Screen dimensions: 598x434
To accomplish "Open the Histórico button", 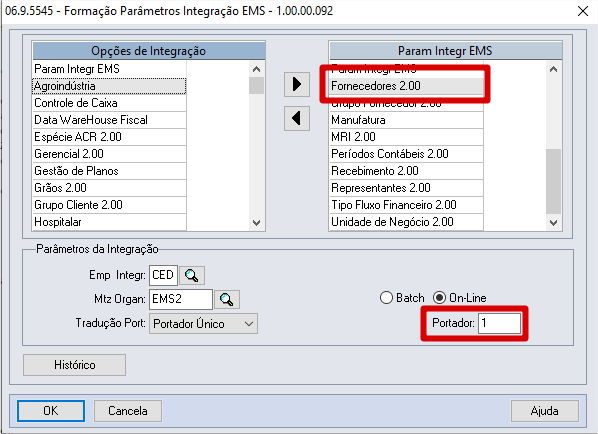I will tap(74, 365).
